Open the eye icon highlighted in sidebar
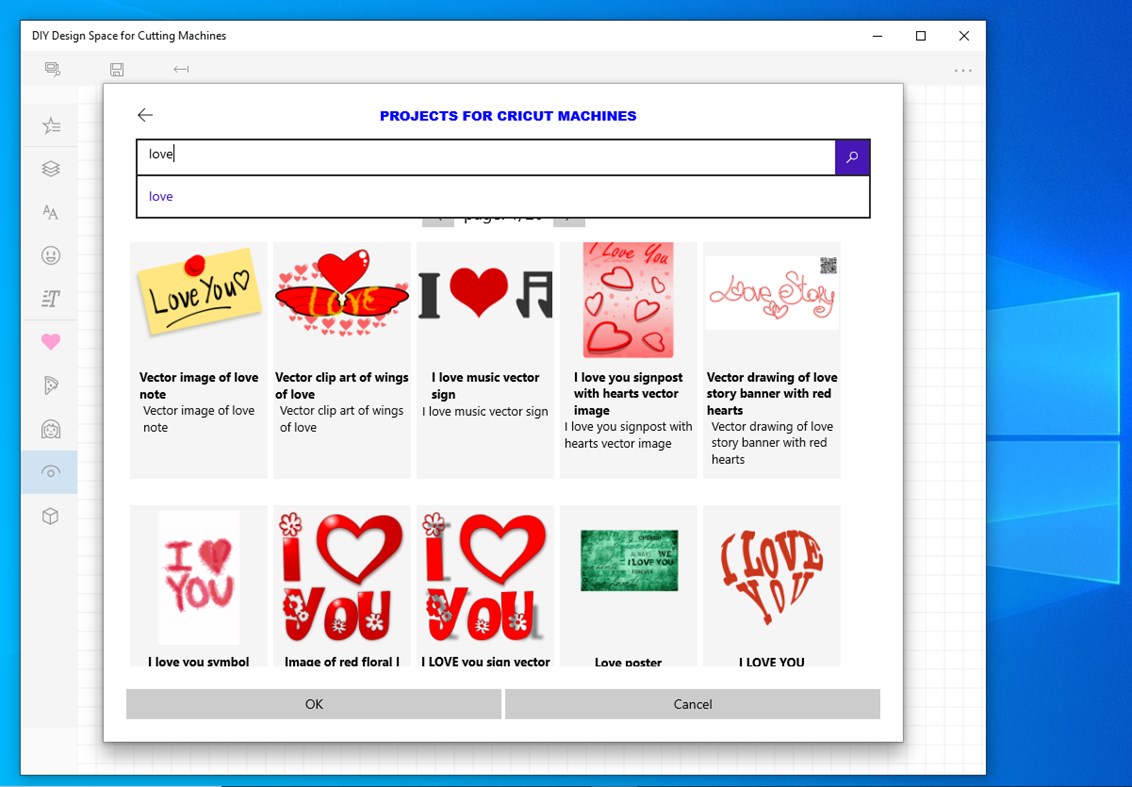This screenshot has width=1132, height=787. 50,471
